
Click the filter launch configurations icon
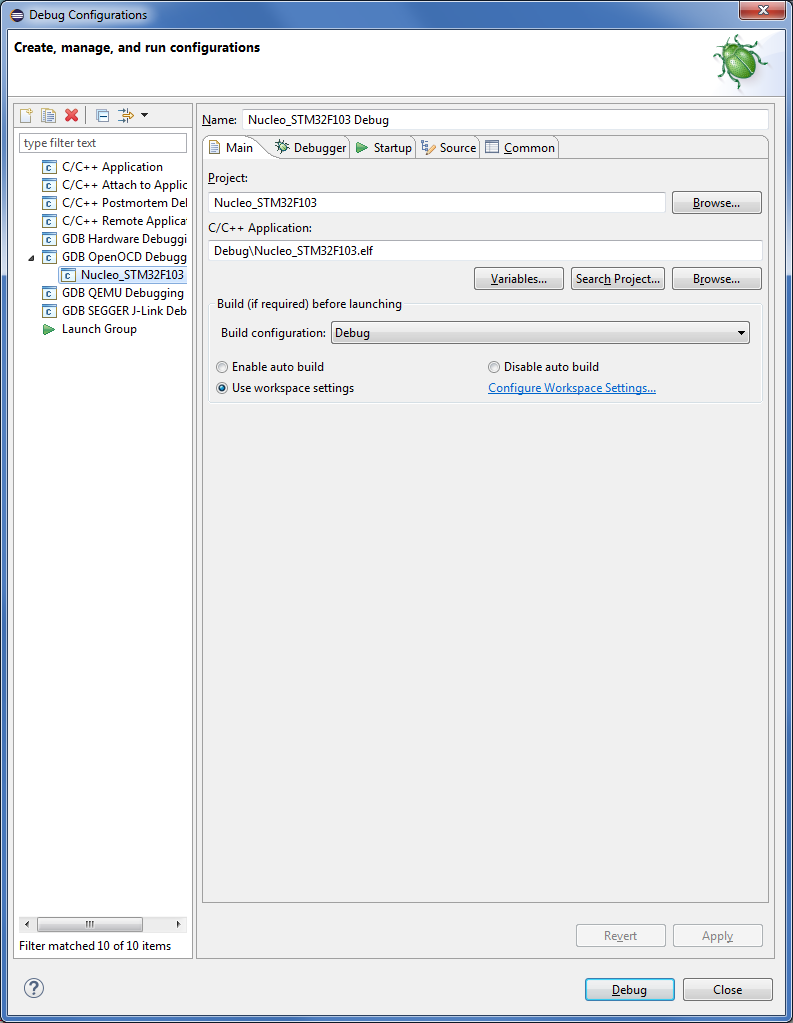tap(125, 115)
